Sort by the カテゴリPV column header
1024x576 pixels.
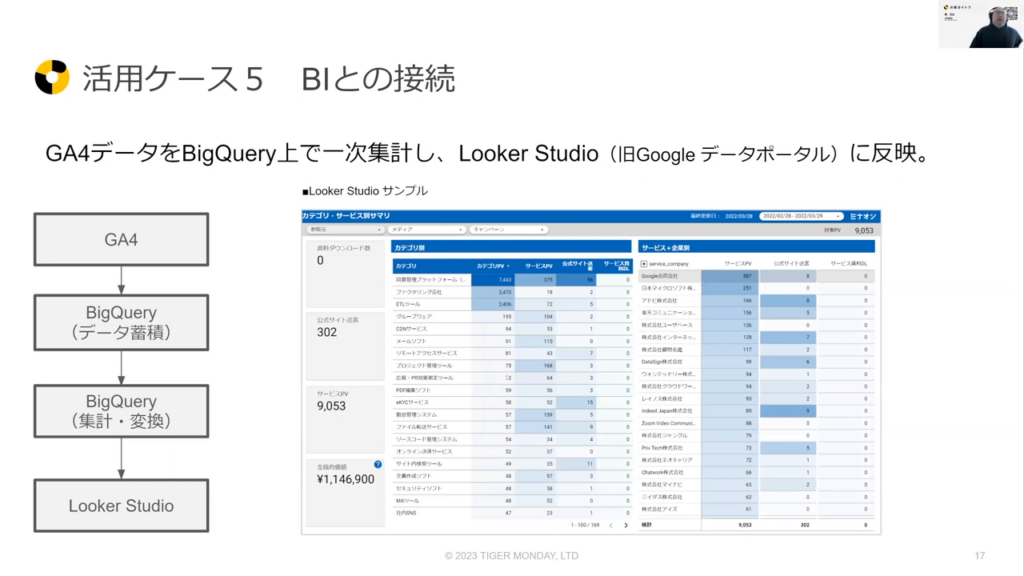[493, 266]
